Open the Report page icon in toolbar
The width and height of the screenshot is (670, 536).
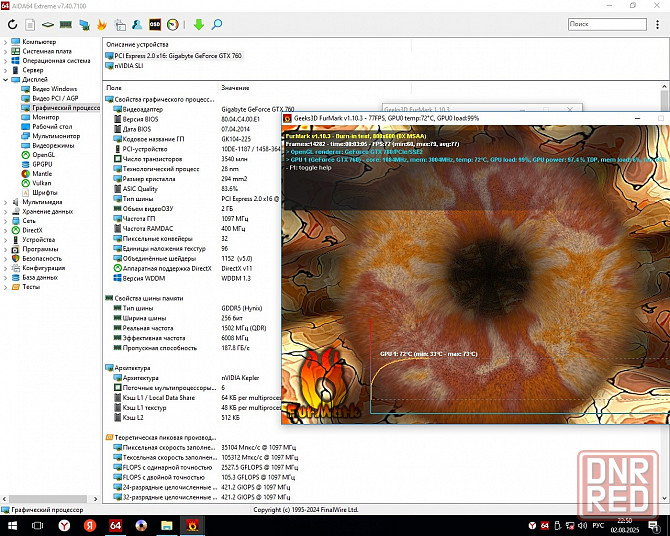[x=30, y=24]
